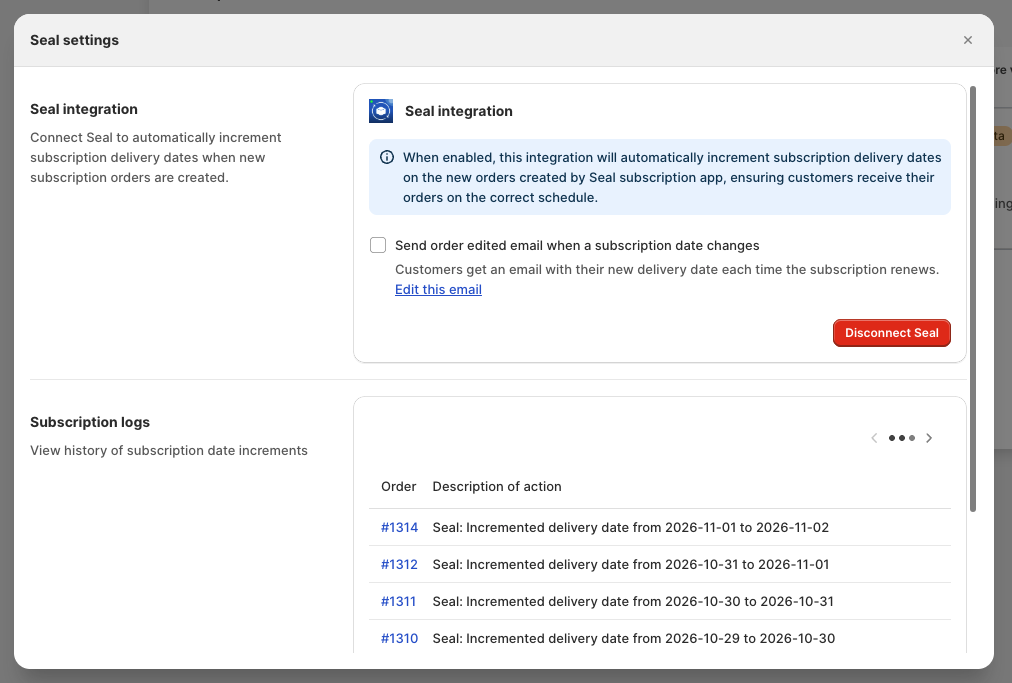Click the Seal settings dialog title
This screenshot has width=1012, height=683.
(x=74, y=40)
